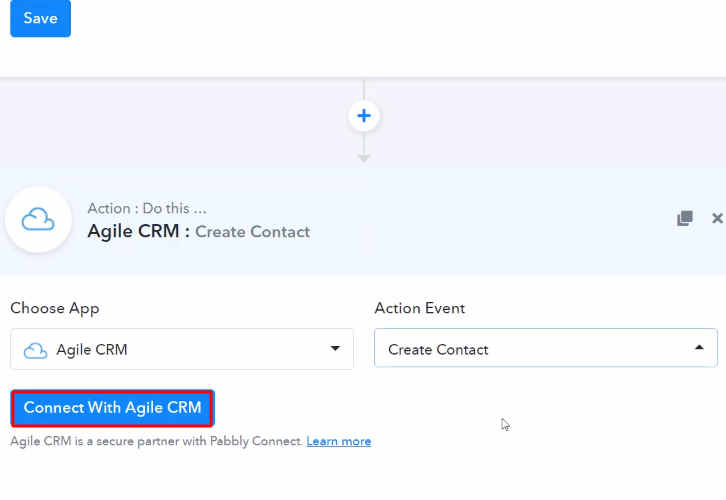
Task: Click the small cloud icon in Choose App field
Action: point(35,350)
